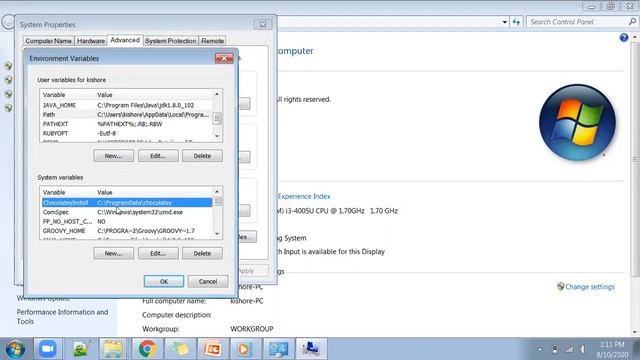Open the Sticky Notes taskbar icon
640x360 pixels.
pos(180,349)
